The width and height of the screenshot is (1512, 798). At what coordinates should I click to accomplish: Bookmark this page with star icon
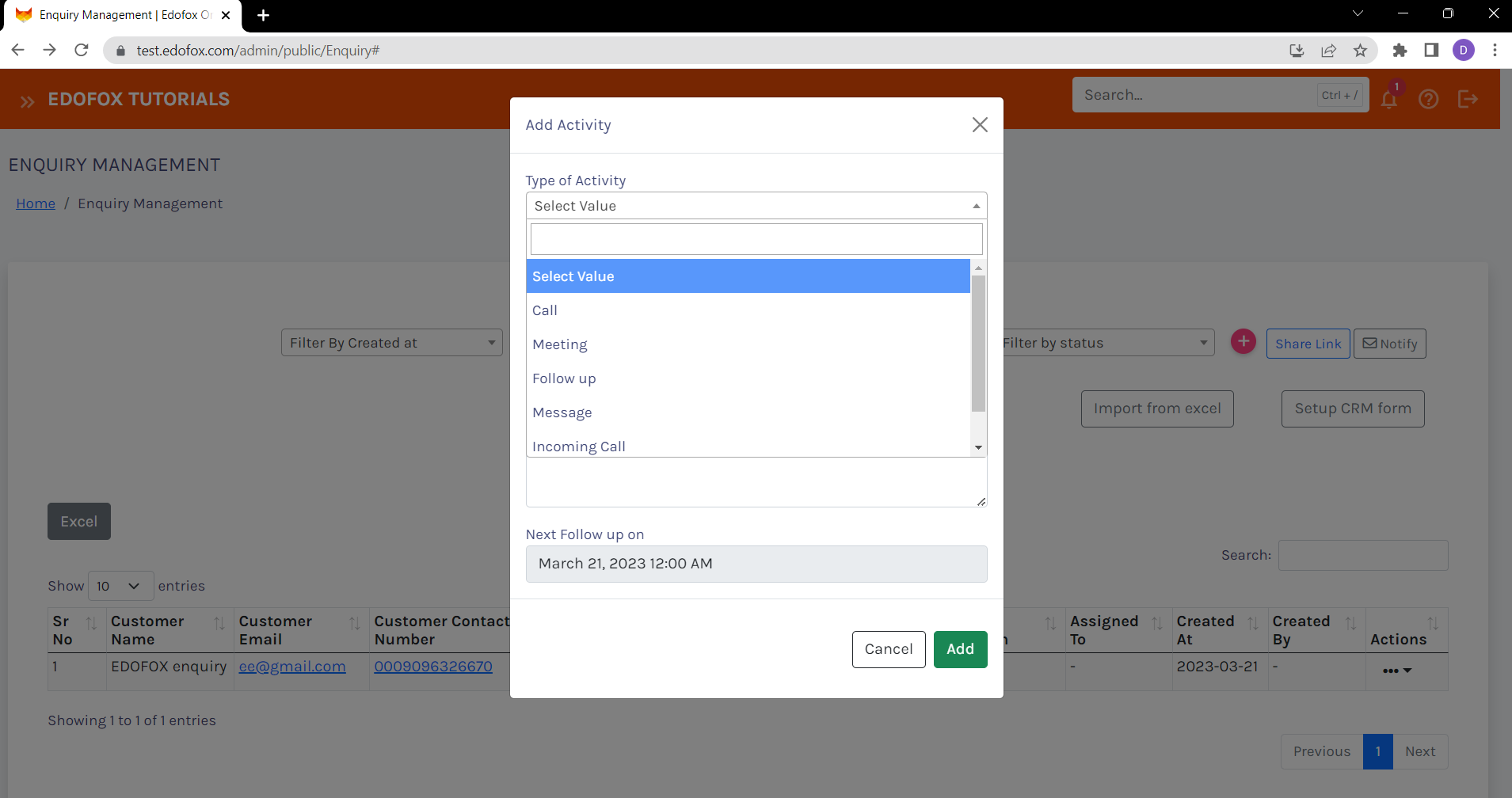(1360, 51)
